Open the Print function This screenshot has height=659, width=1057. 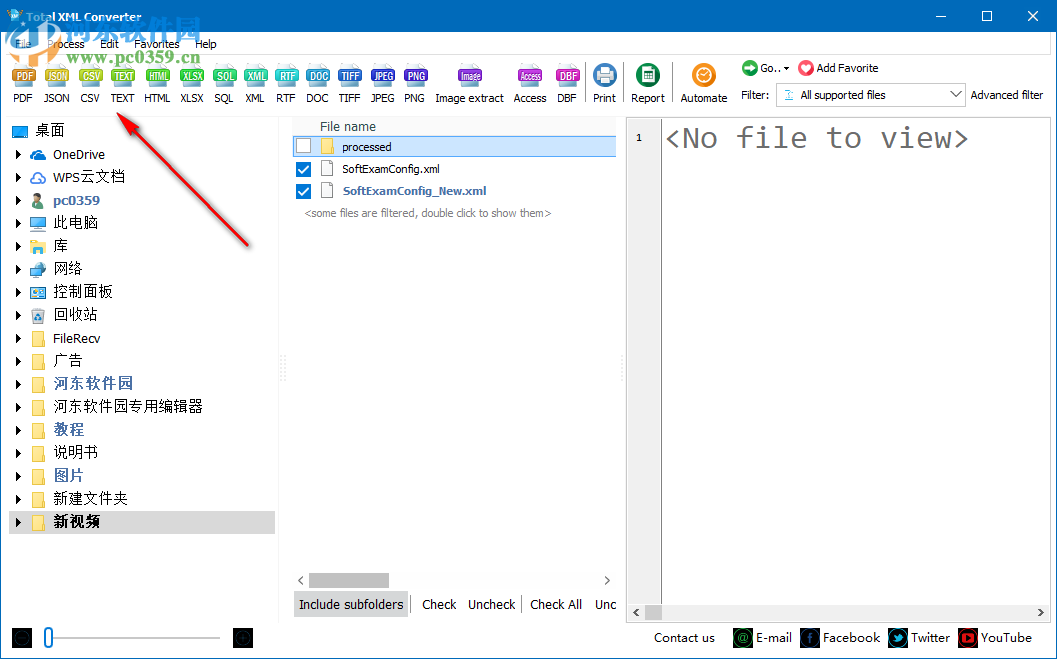click(604, 82)
